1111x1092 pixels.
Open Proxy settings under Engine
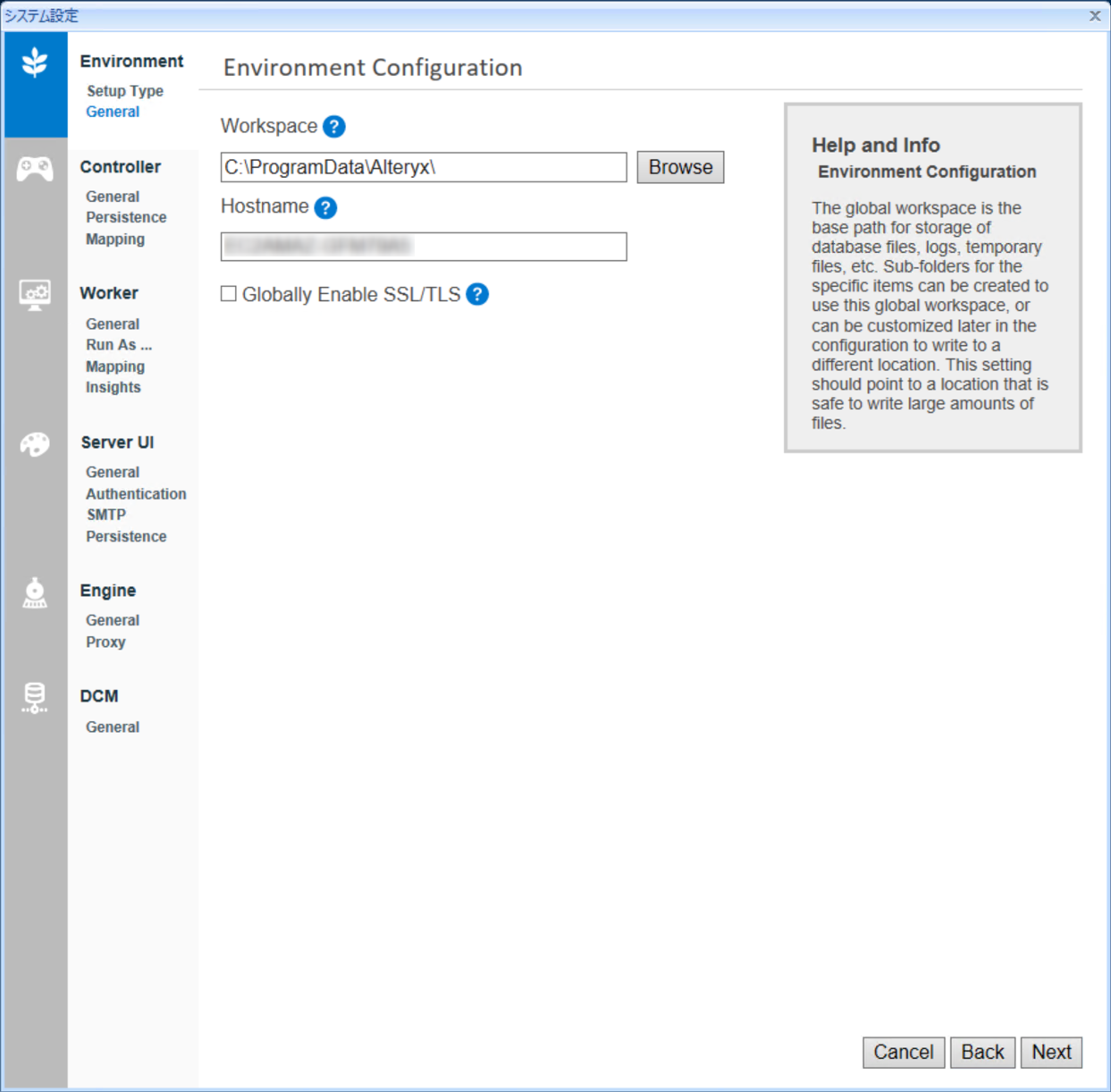tap(105, 642)
